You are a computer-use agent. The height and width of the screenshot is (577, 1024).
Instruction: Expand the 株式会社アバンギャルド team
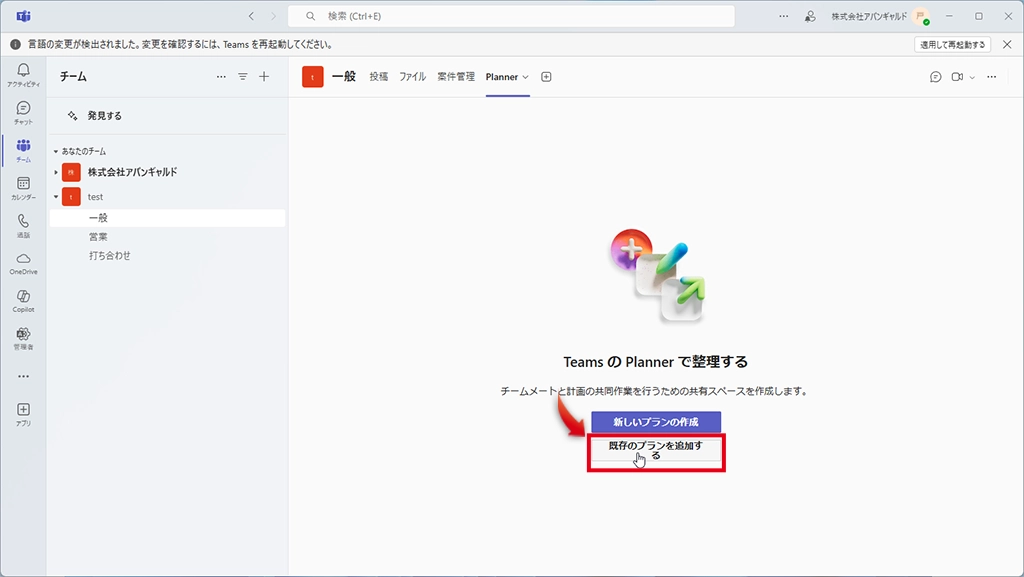click(x=56, y=172)
